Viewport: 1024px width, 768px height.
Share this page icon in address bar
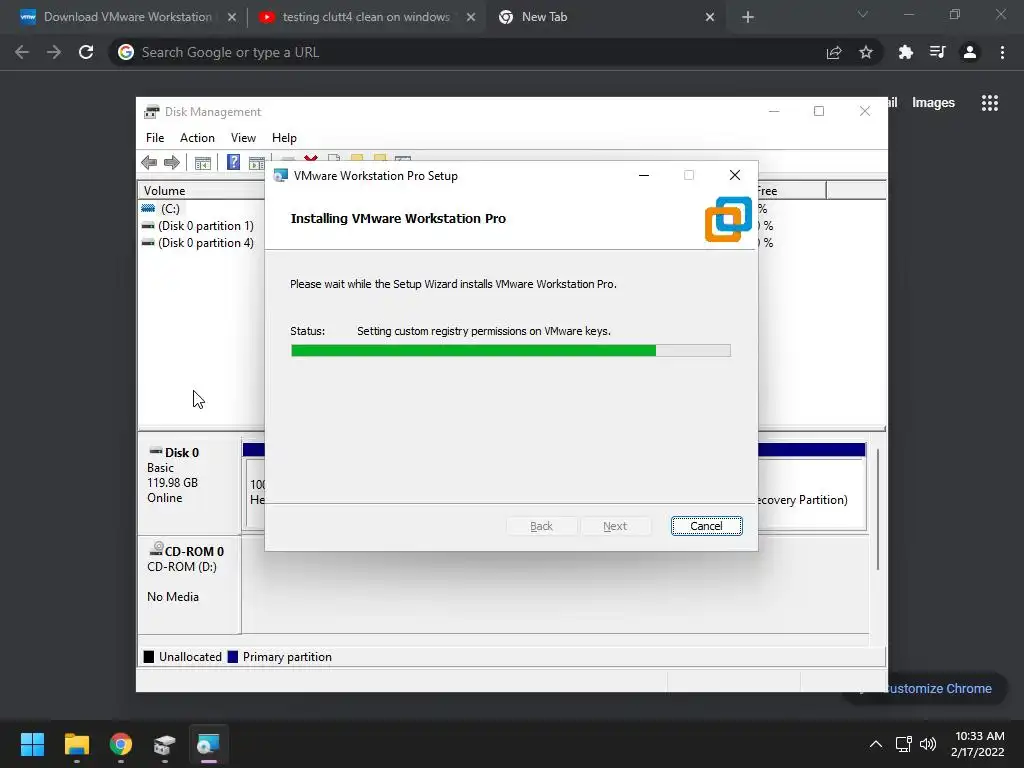pos(834,53)
